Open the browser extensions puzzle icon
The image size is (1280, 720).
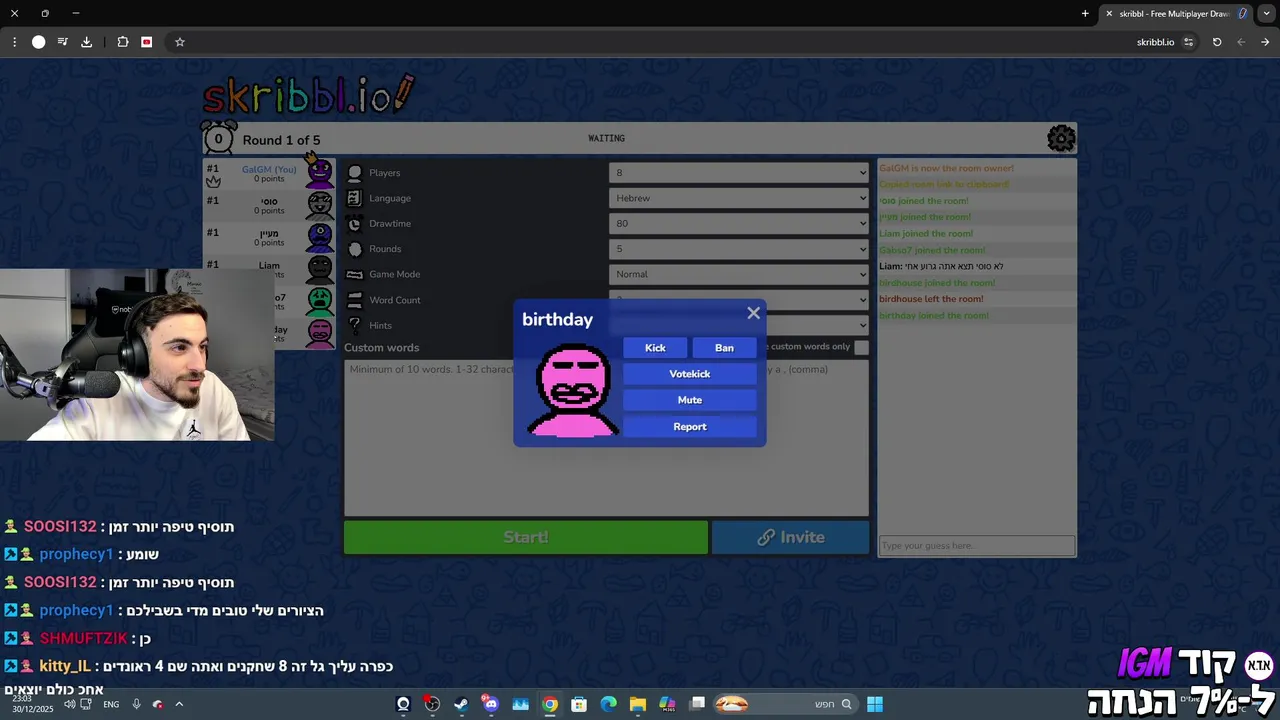[x=123, y=42]
